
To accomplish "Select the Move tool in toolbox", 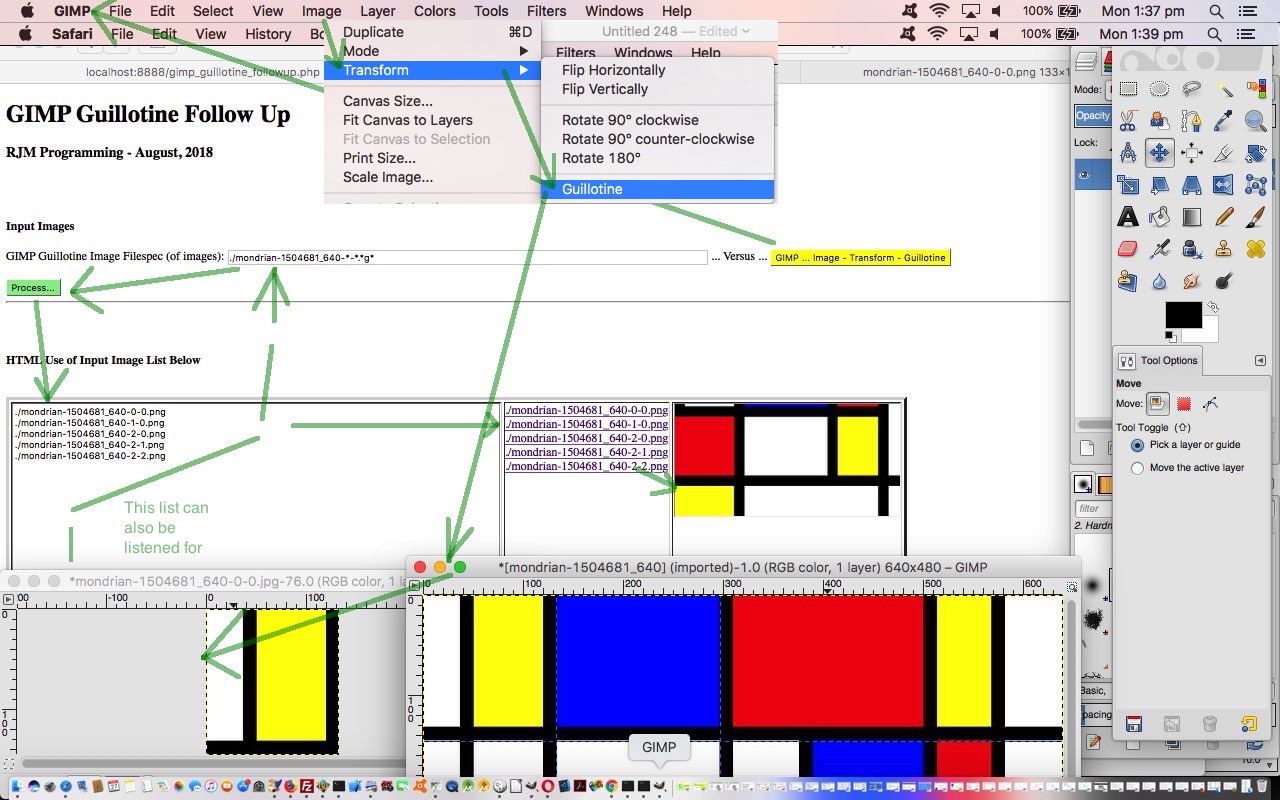I will 1159,153.
